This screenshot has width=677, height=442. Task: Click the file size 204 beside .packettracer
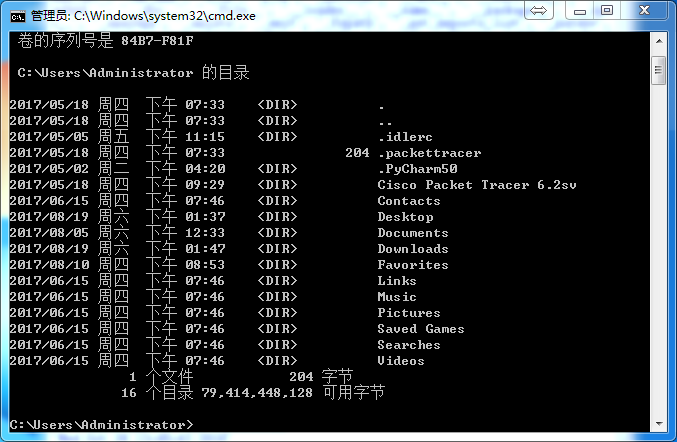(357, 153)
